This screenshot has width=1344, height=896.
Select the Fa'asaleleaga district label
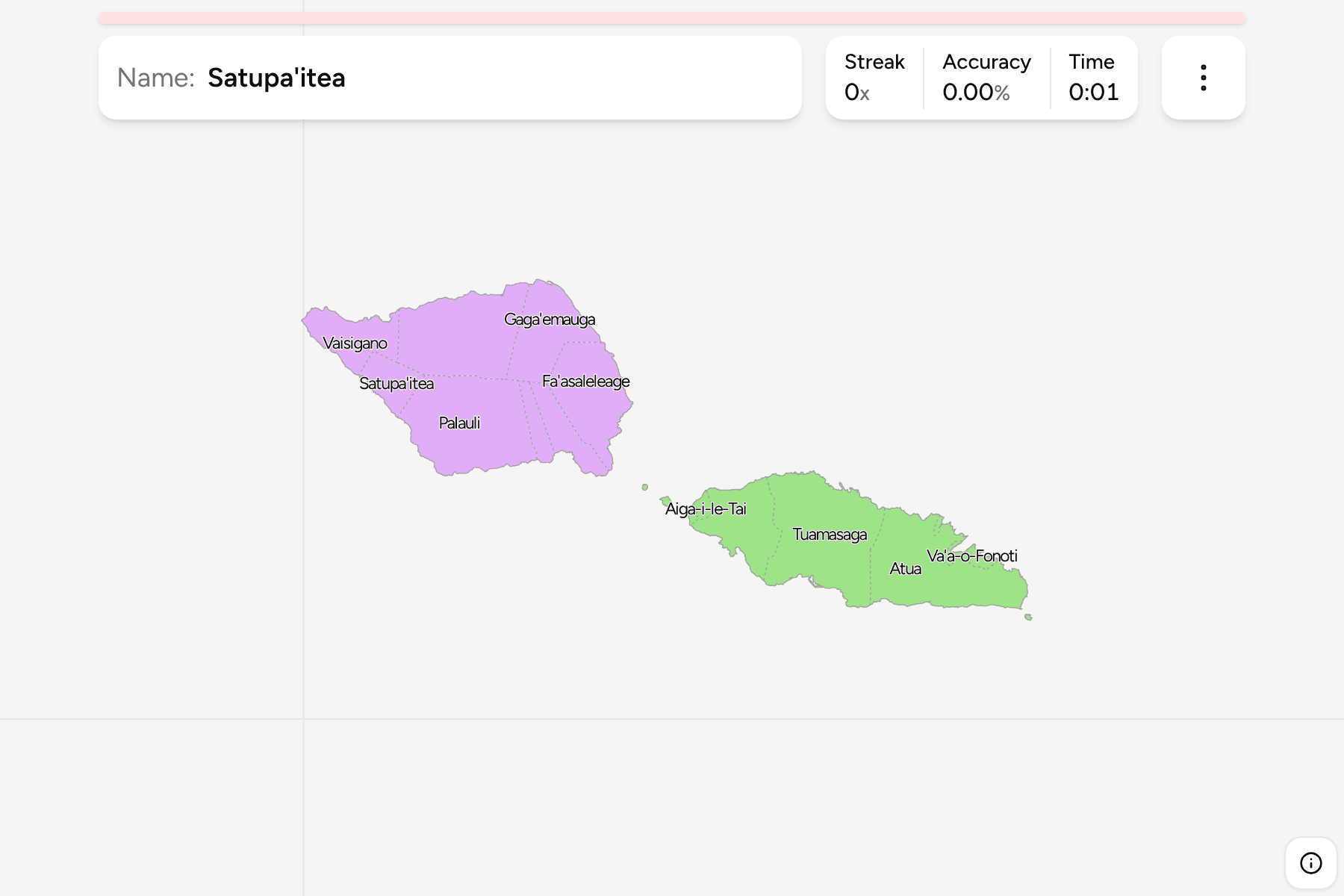pyautogui.click(x=586, y=382)
